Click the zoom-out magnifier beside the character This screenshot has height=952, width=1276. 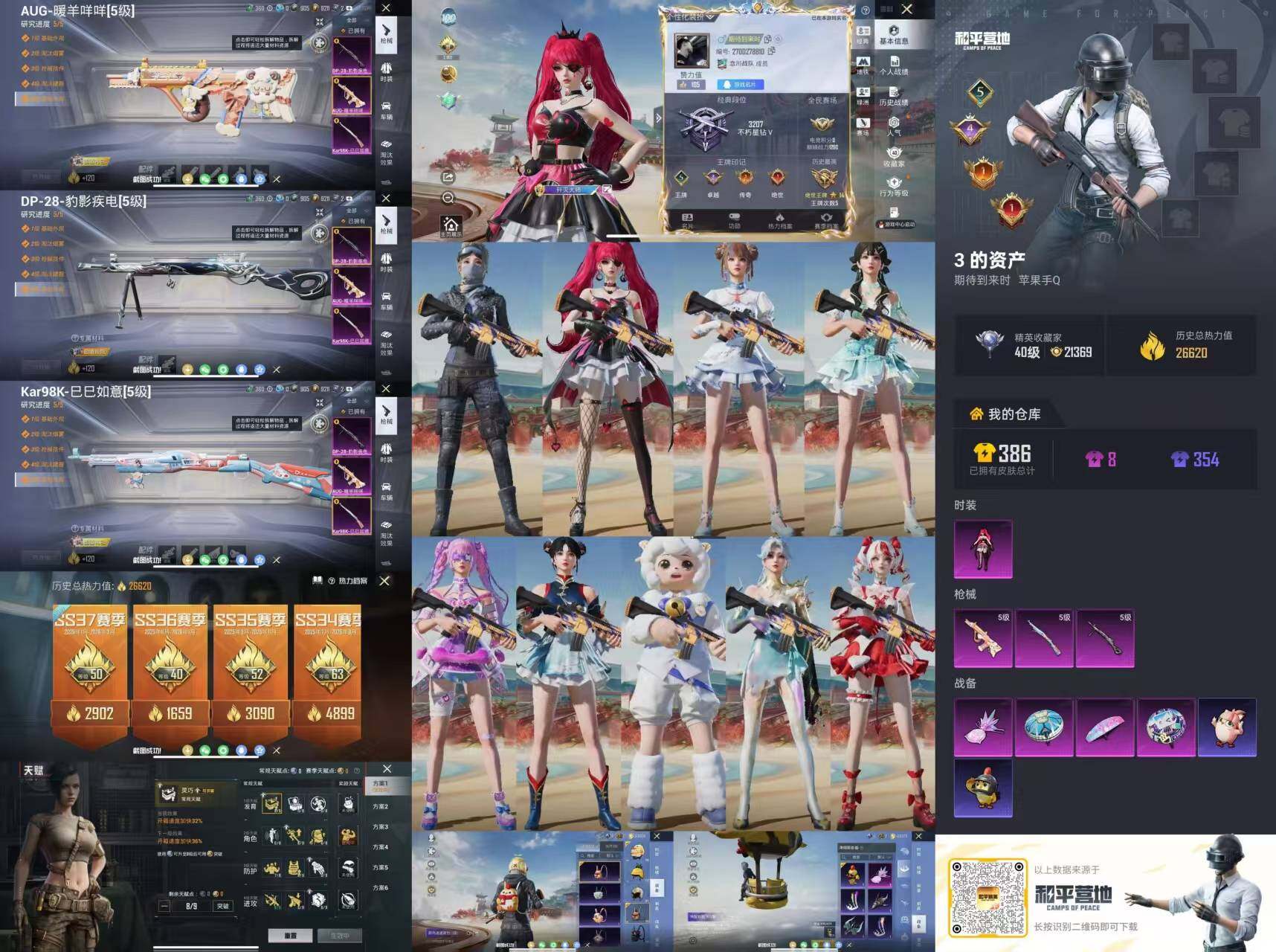(x=448, y=198)
